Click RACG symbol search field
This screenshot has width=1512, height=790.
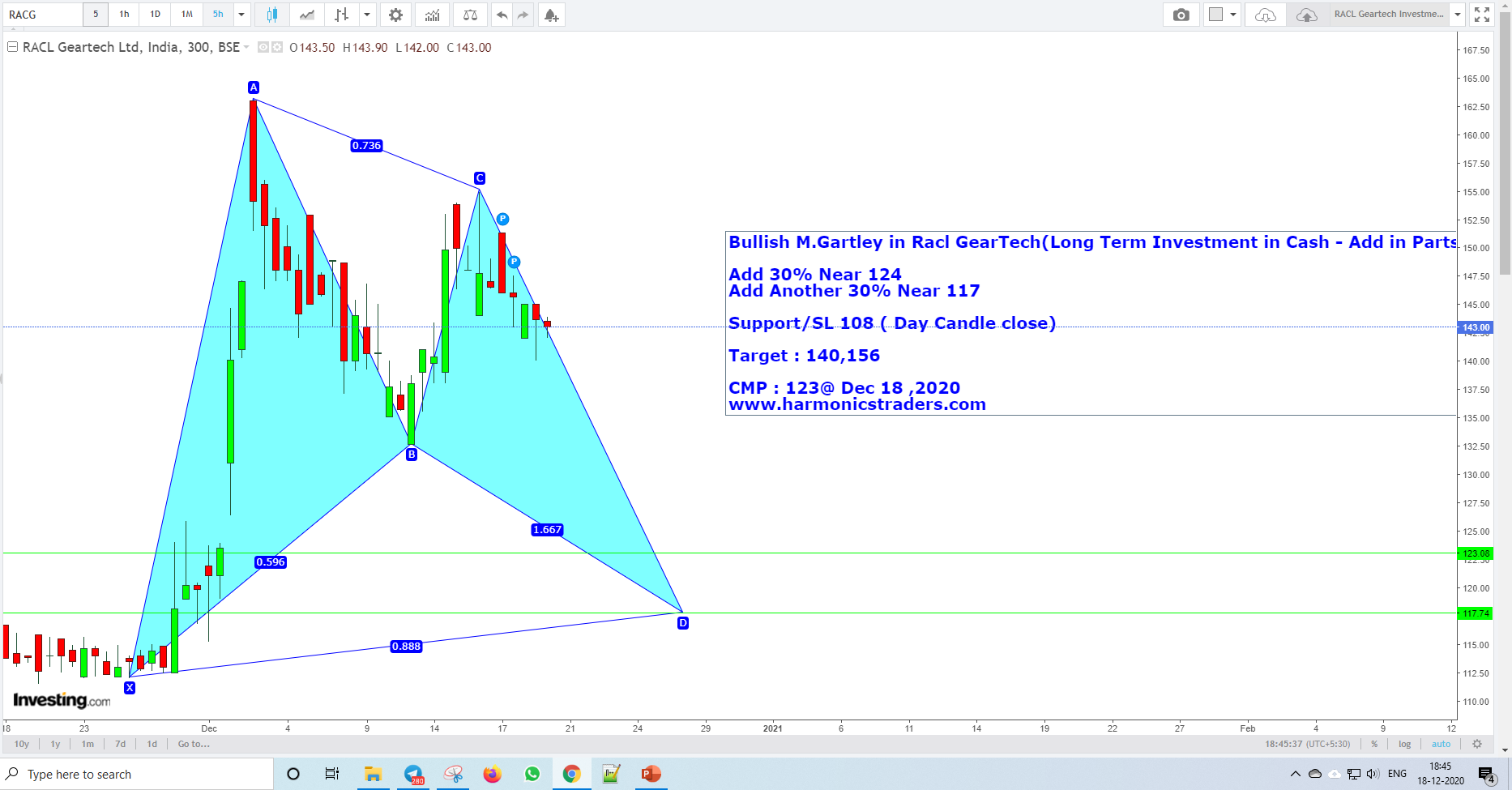[x=42, y=15]
